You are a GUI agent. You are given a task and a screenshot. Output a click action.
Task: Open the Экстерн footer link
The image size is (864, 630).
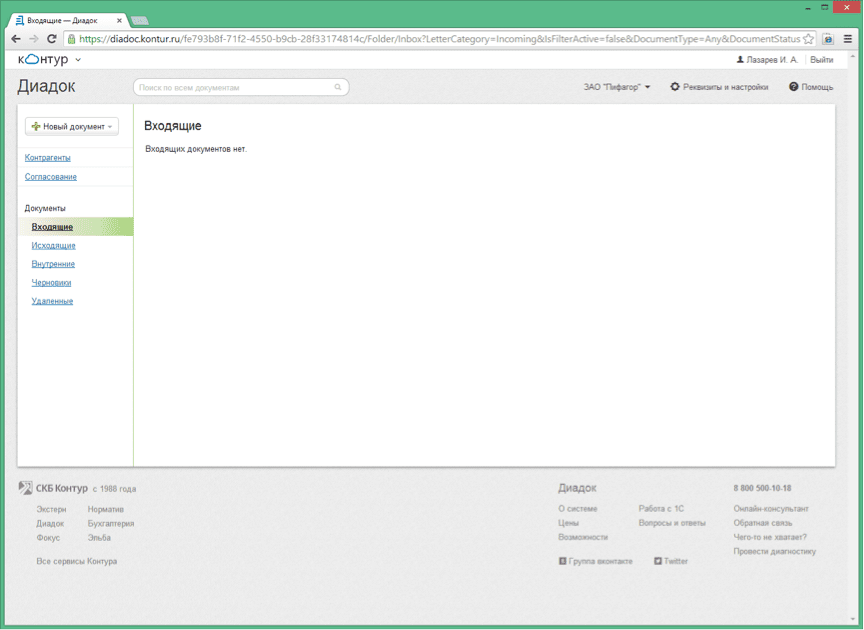(x=51, y=509)
